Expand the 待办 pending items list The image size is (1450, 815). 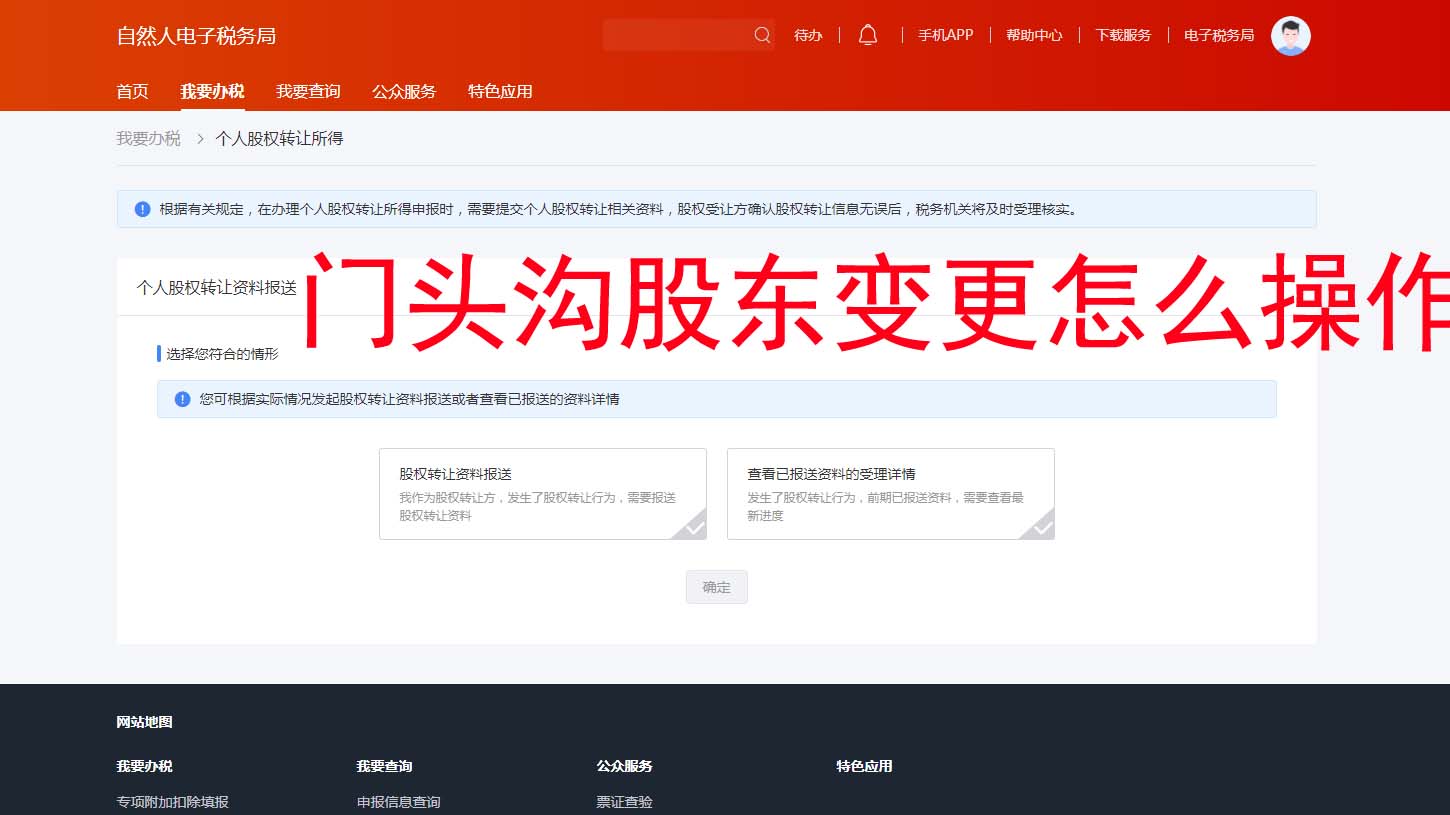click(808, 34)
